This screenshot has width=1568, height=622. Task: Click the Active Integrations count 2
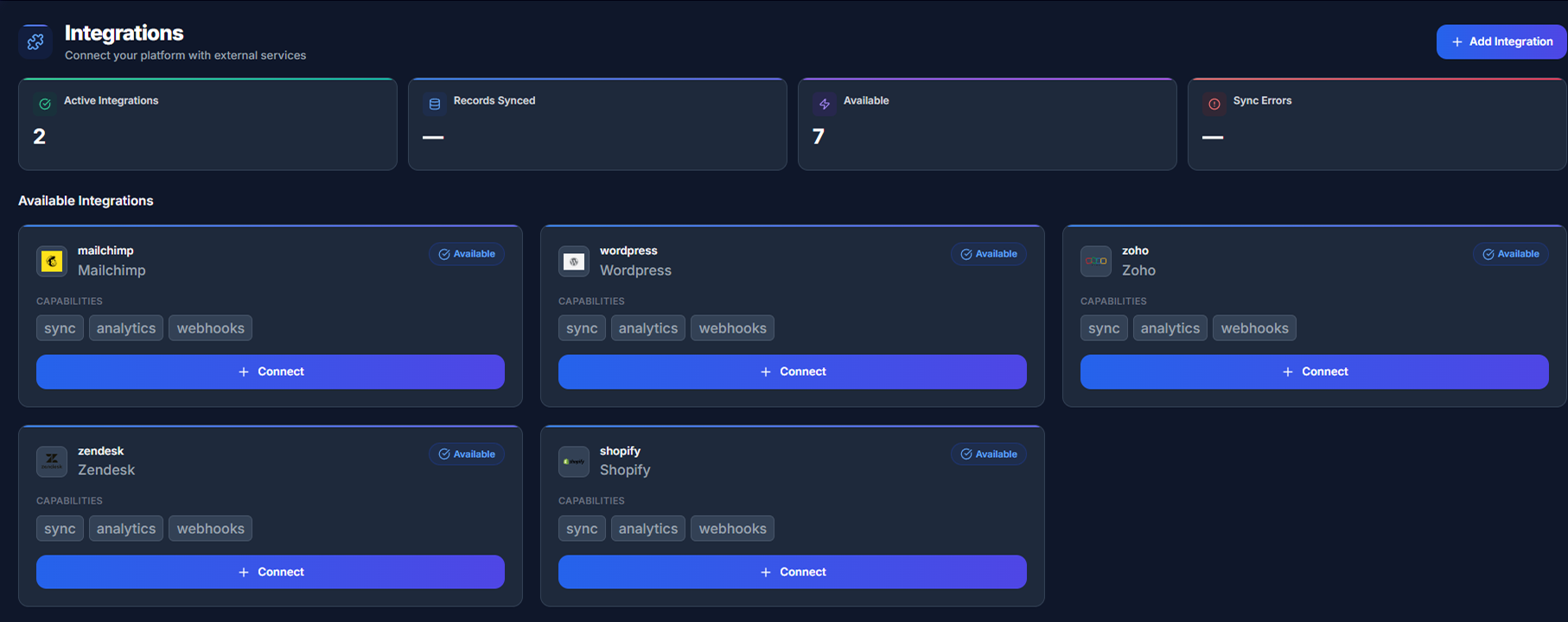pos(40,136)
